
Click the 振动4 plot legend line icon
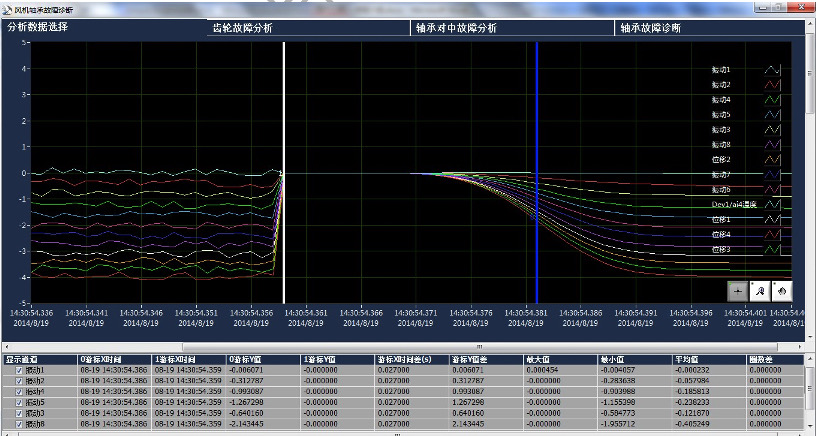pos(771,100)
